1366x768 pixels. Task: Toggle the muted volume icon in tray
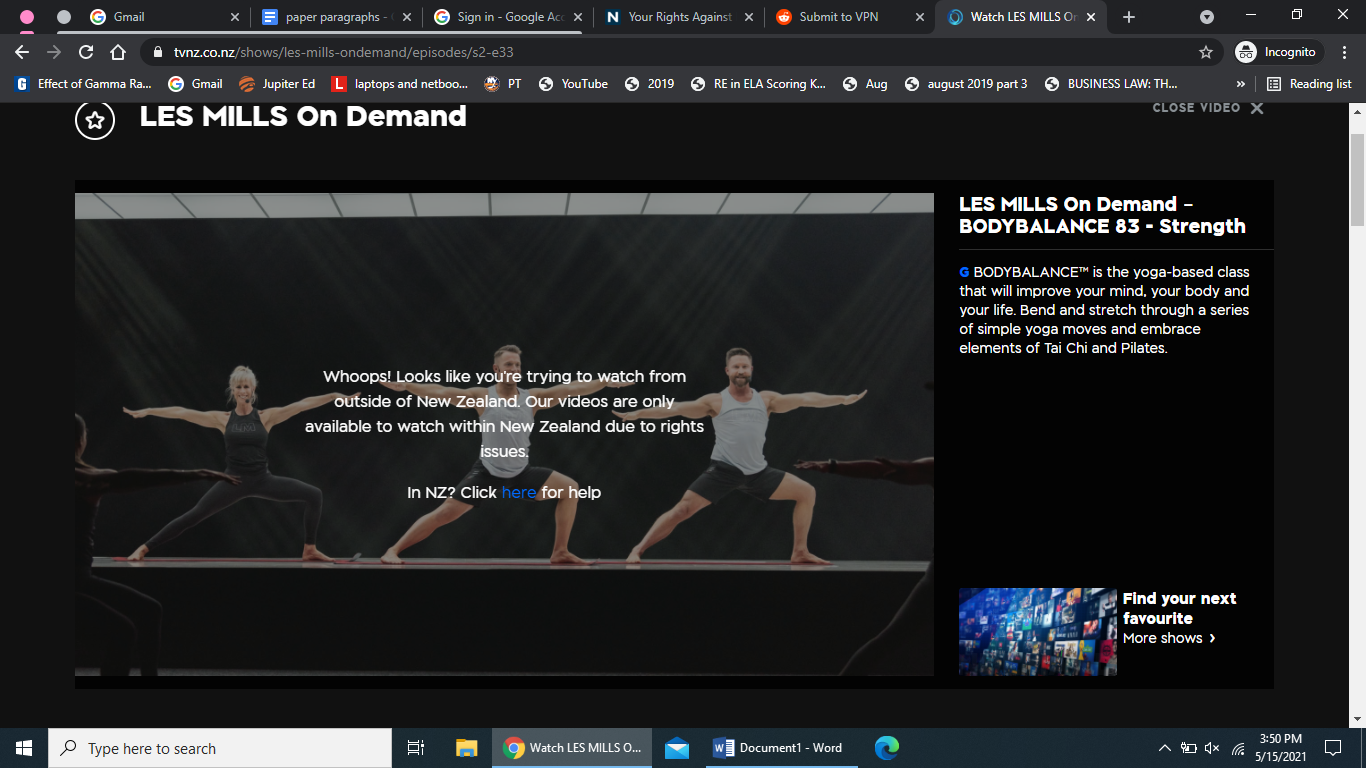1212,748
